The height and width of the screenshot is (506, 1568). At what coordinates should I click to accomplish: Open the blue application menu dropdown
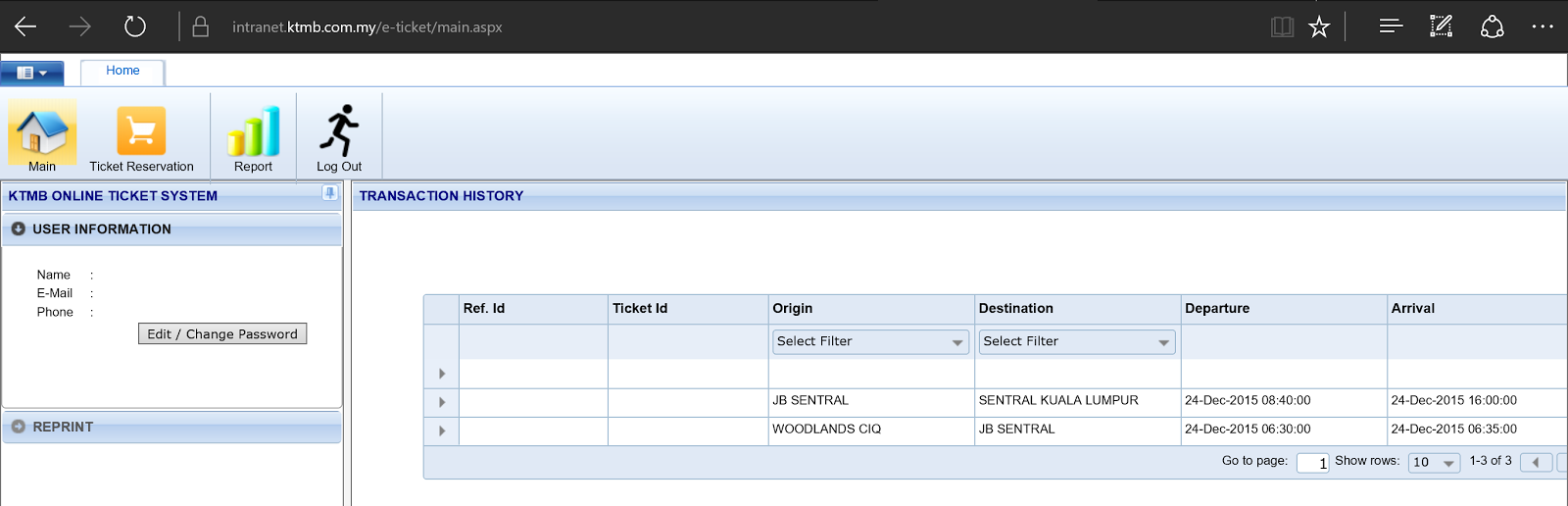coord(32,73)
